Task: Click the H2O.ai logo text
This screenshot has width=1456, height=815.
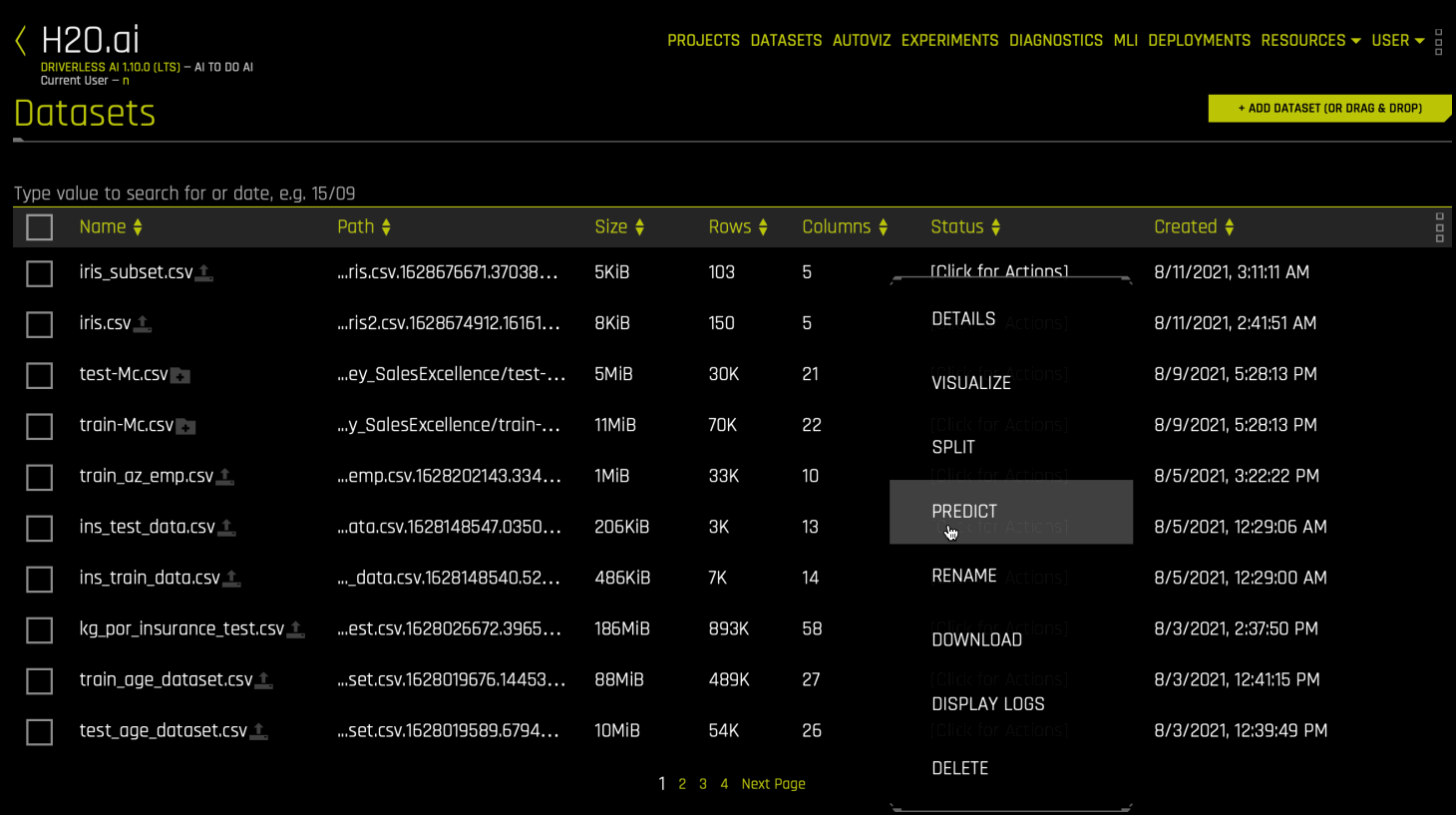Action: [x=90, y=41]
